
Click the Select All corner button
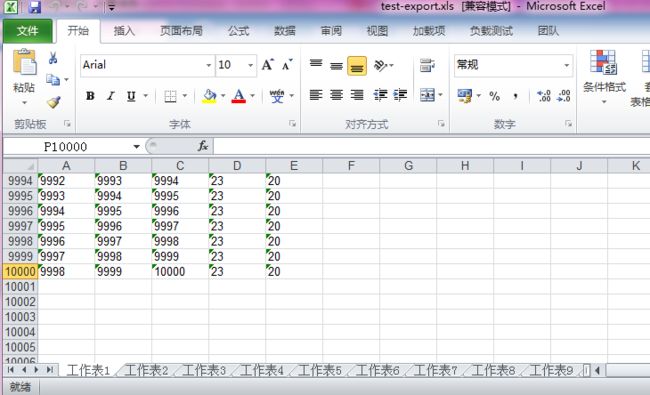tap(20, 166)
